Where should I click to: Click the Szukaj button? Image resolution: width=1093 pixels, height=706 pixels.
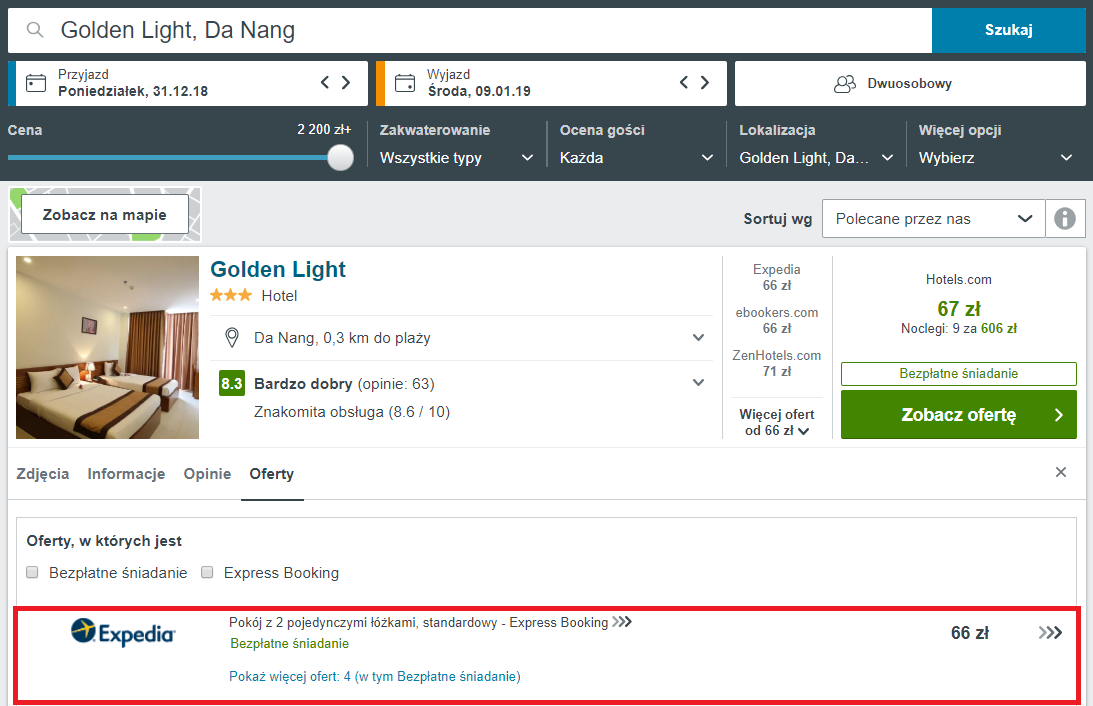point(1009,30)
